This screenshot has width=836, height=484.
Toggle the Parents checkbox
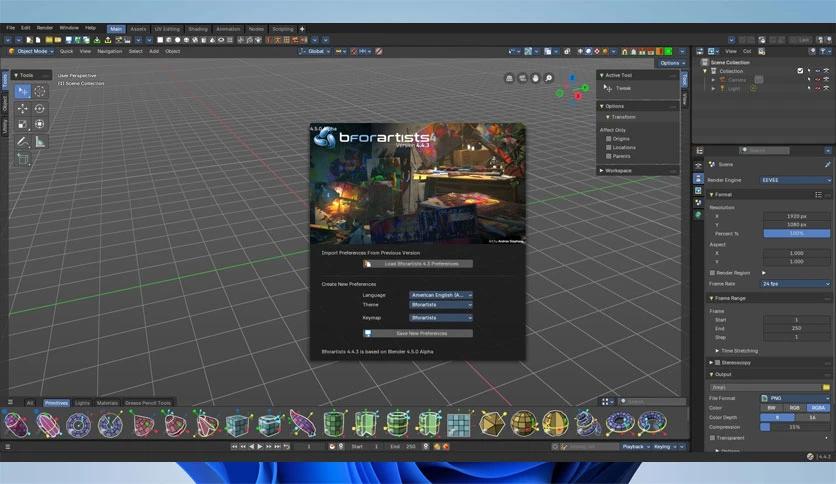[608, 156]
